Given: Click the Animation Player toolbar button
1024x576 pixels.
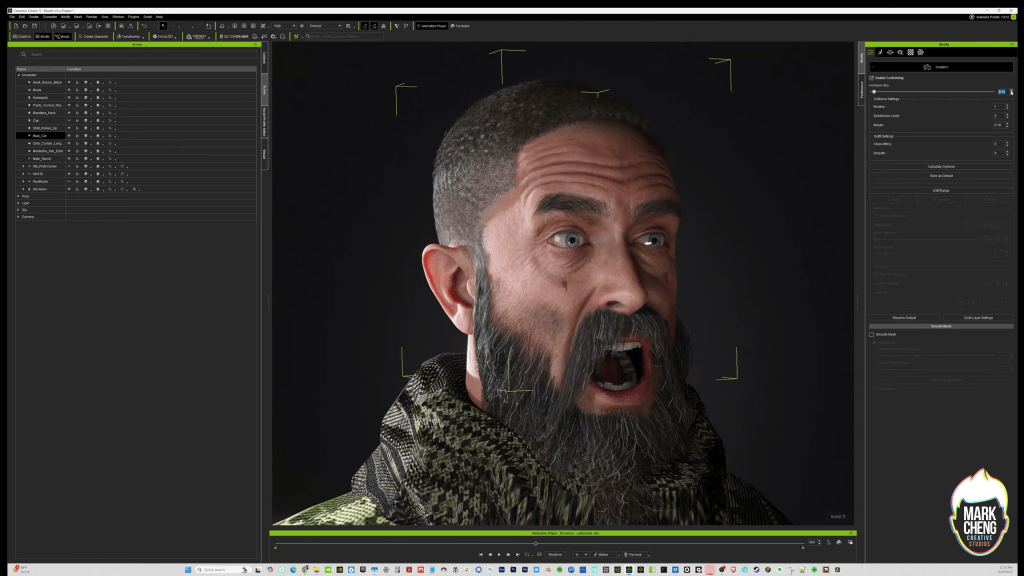Looking at the screenshot, I should point(432,26).
